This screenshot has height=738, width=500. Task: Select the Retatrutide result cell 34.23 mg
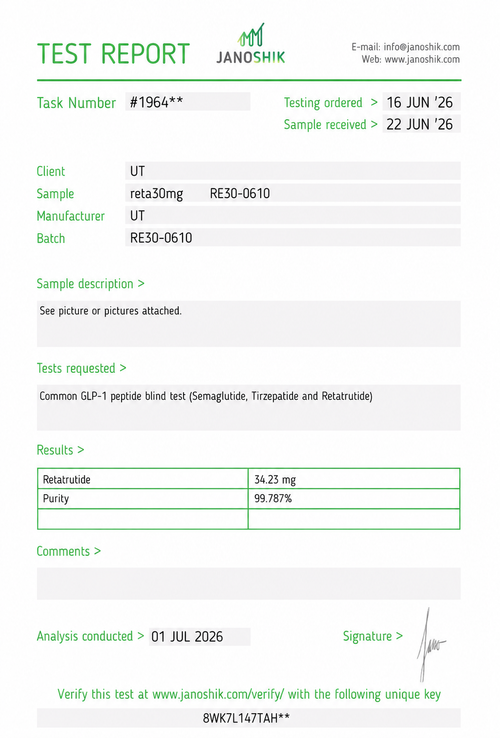tap(354, 479)
